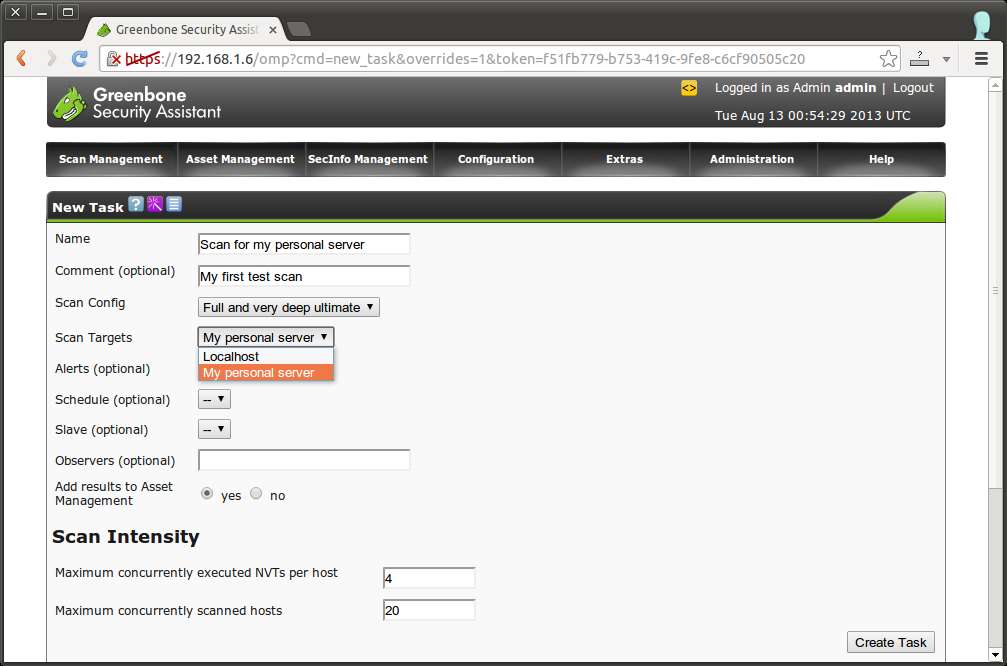Click the Greenbone dragon logo
1007x666 pixels.
[69, 104]
